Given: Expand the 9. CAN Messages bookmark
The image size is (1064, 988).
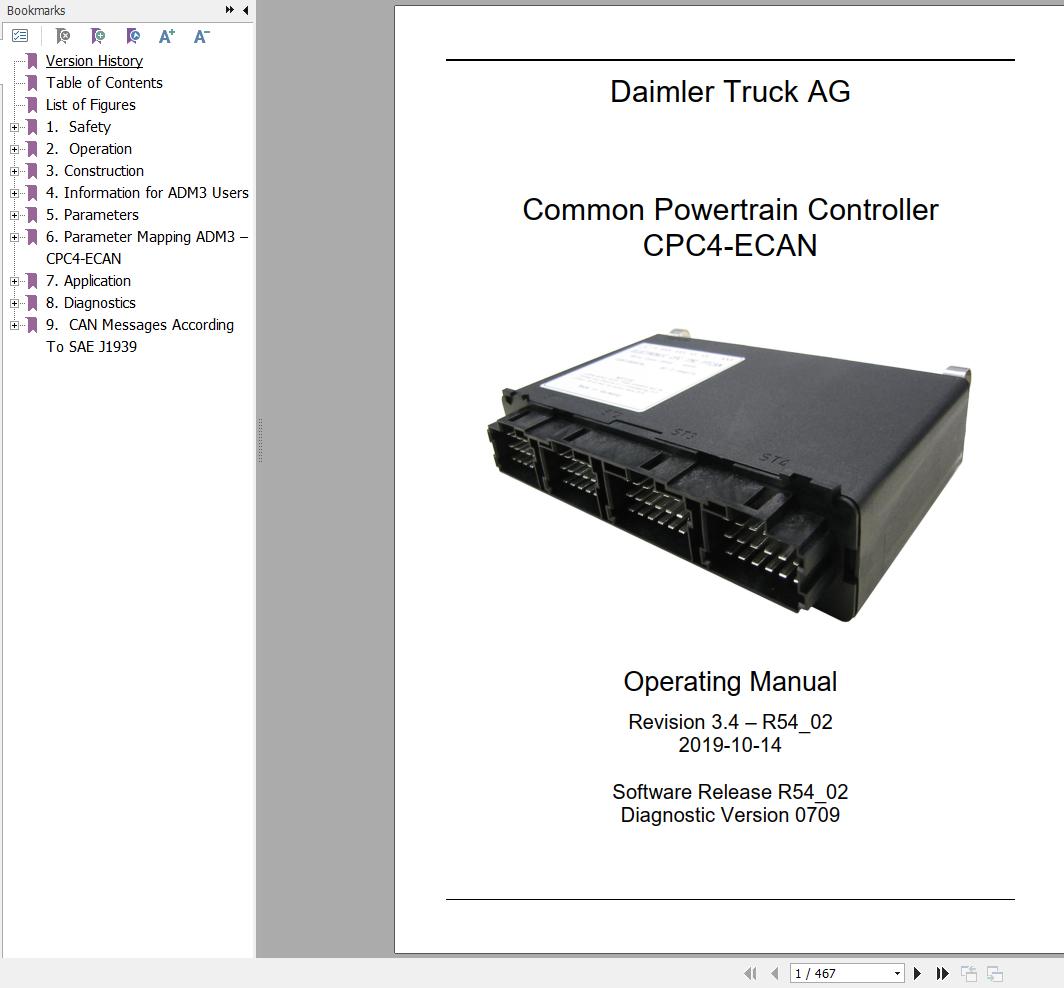Looking at the screenshot, I should (14, 325).
